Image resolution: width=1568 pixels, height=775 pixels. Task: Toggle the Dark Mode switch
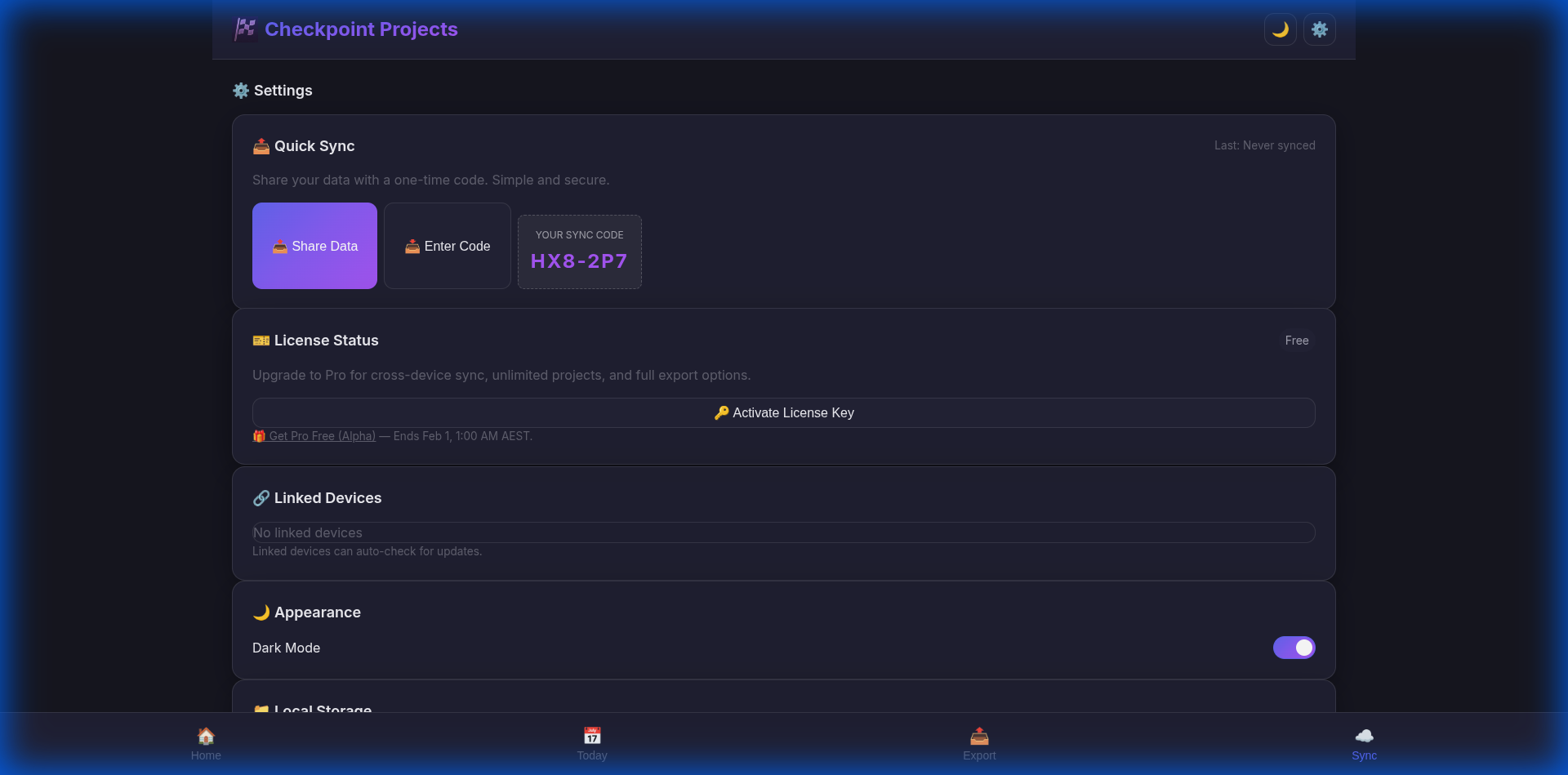(1294, 648)
